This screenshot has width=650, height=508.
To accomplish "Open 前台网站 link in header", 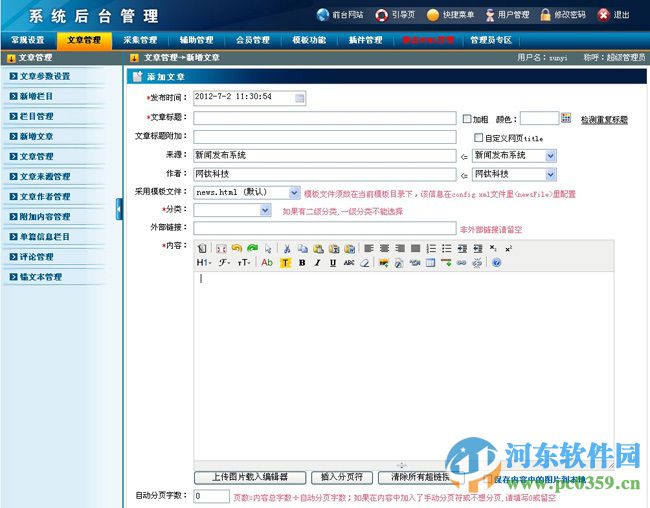I will pyautogui.click(x=340, y=15).
